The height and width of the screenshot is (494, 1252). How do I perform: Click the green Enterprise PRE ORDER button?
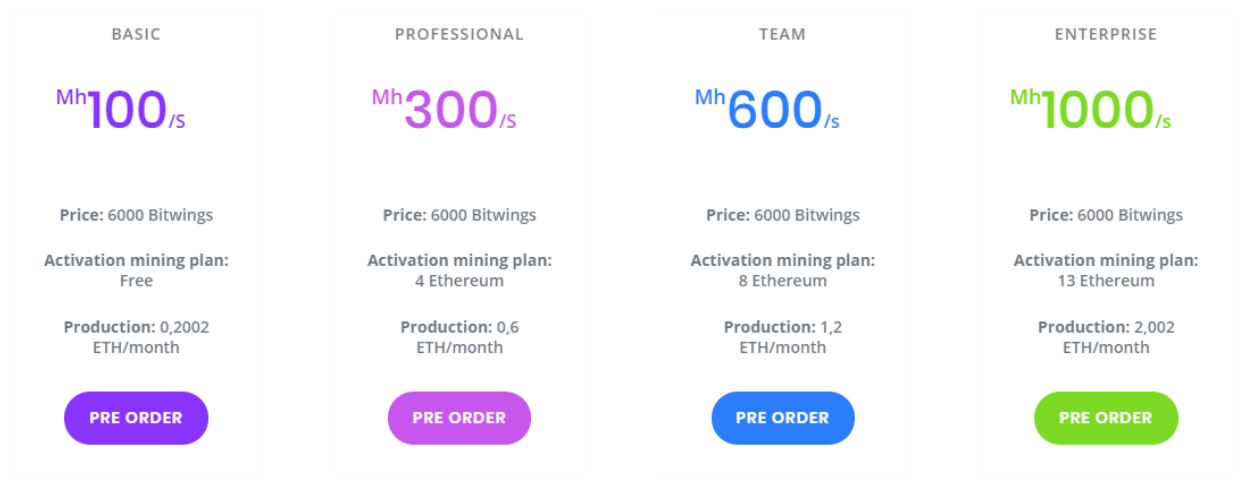click(x=1106, y=418)
